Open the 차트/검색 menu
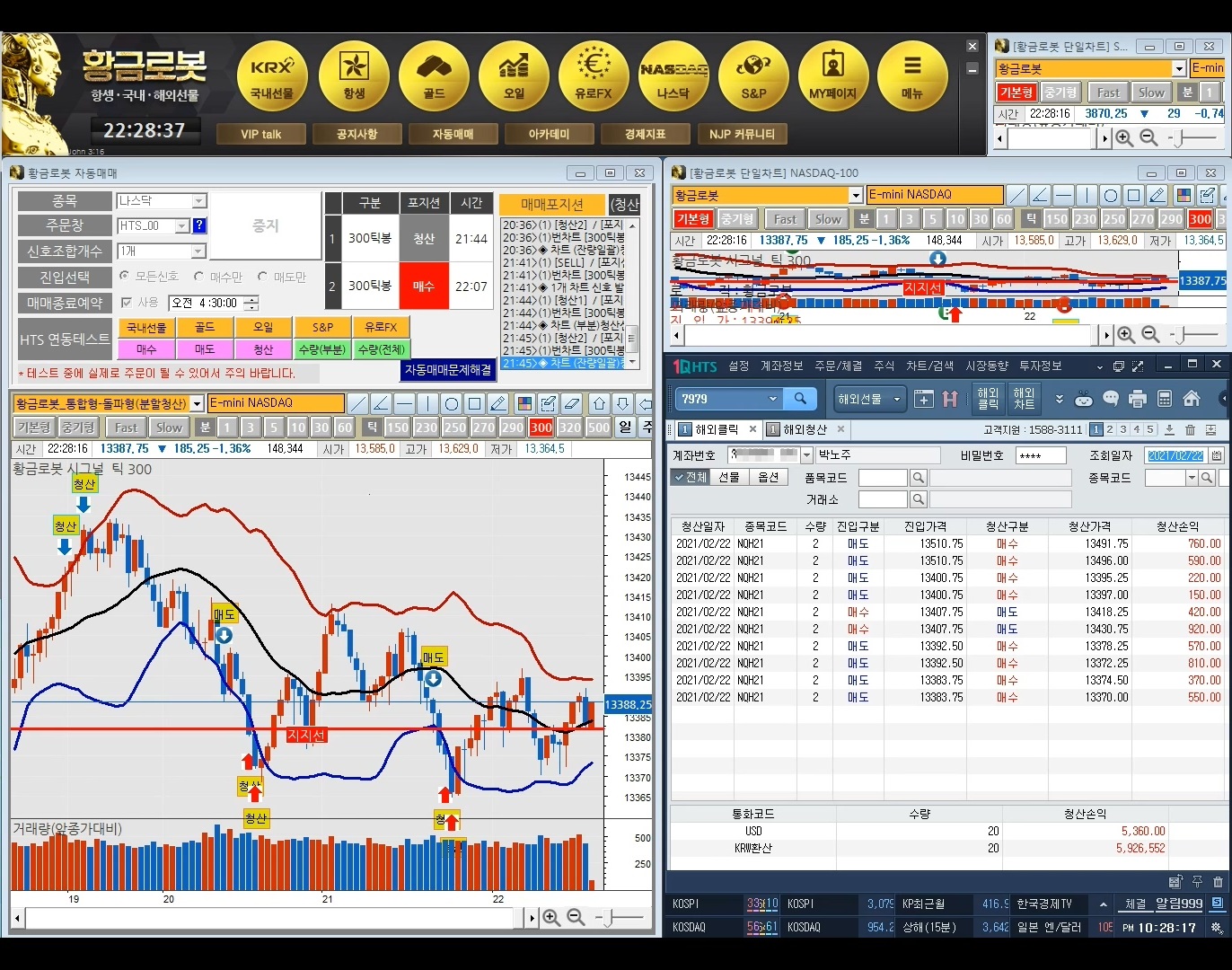Image resolution: width=1232 pixels, height=970 pixels. pyautogui.click(x=929, y=366)
